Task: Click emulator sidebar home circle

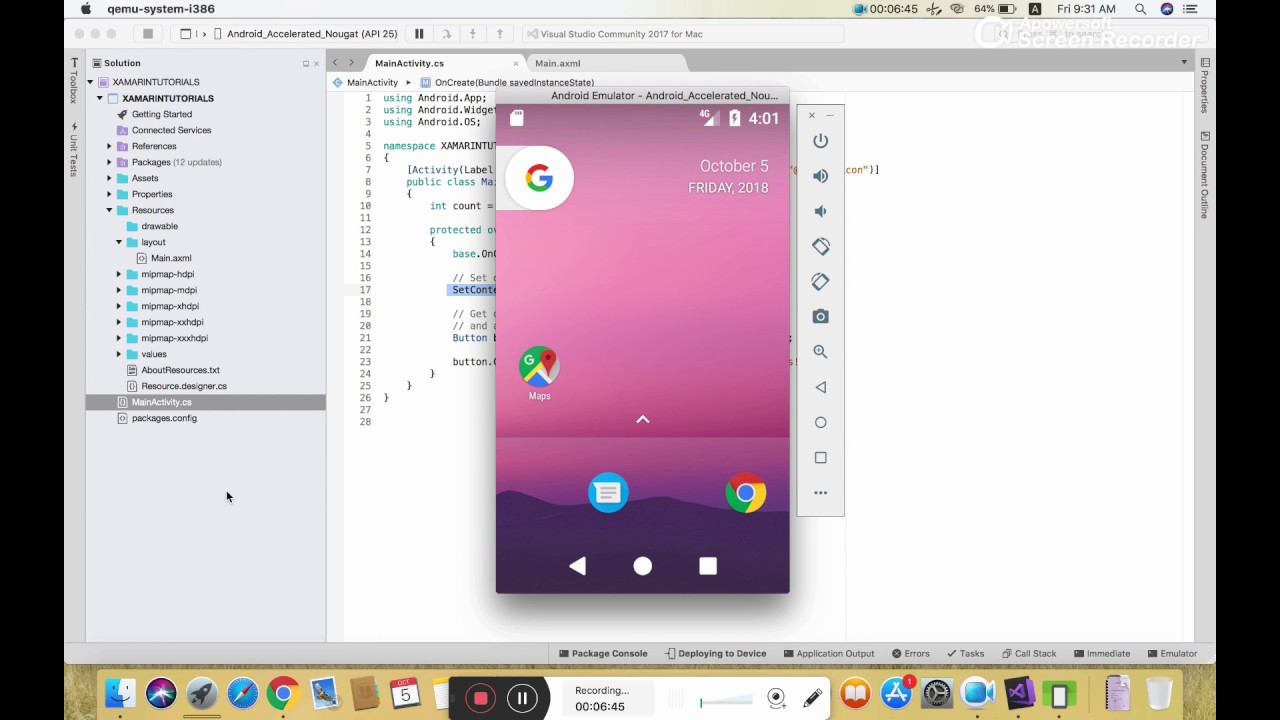Action: click(820, 422)
